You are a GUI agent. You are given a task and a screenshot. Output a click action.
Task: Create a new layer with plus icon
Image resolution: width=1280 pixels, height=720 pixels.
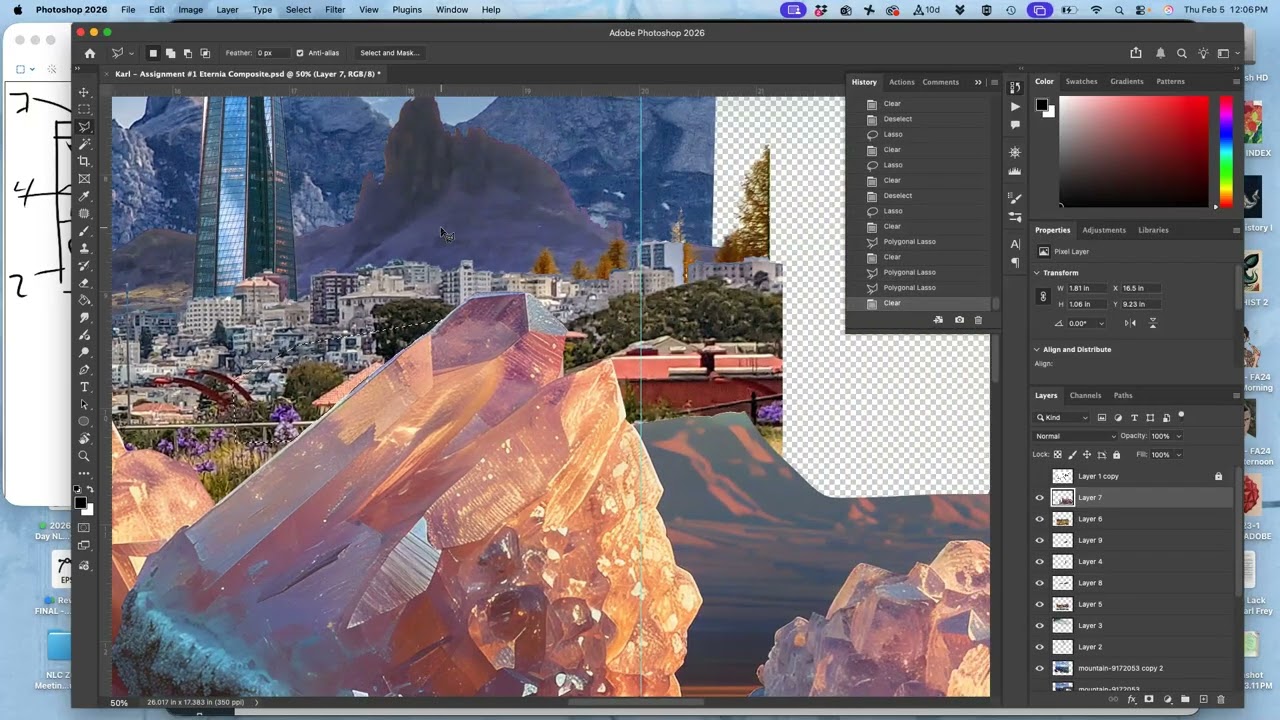pyautogui.click(x=1203, y=699)
